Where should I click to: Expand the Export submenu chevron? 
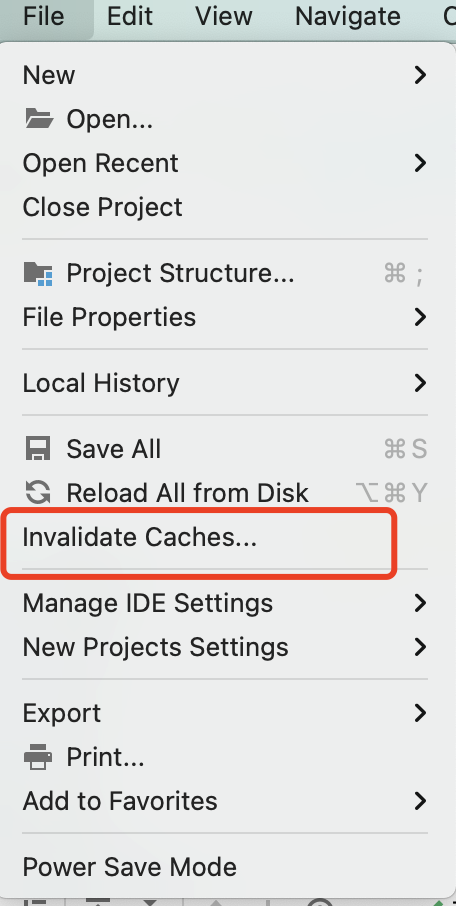(420, 713)
